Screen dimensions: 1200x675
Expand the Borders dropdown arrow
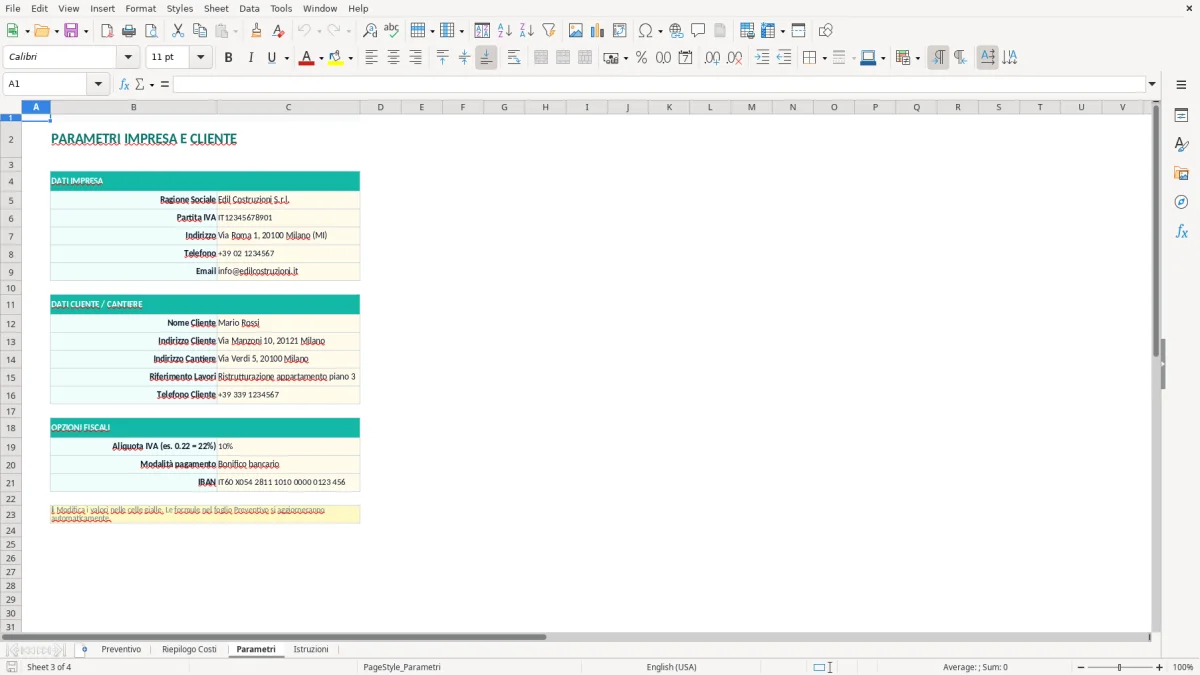point(824,58)
